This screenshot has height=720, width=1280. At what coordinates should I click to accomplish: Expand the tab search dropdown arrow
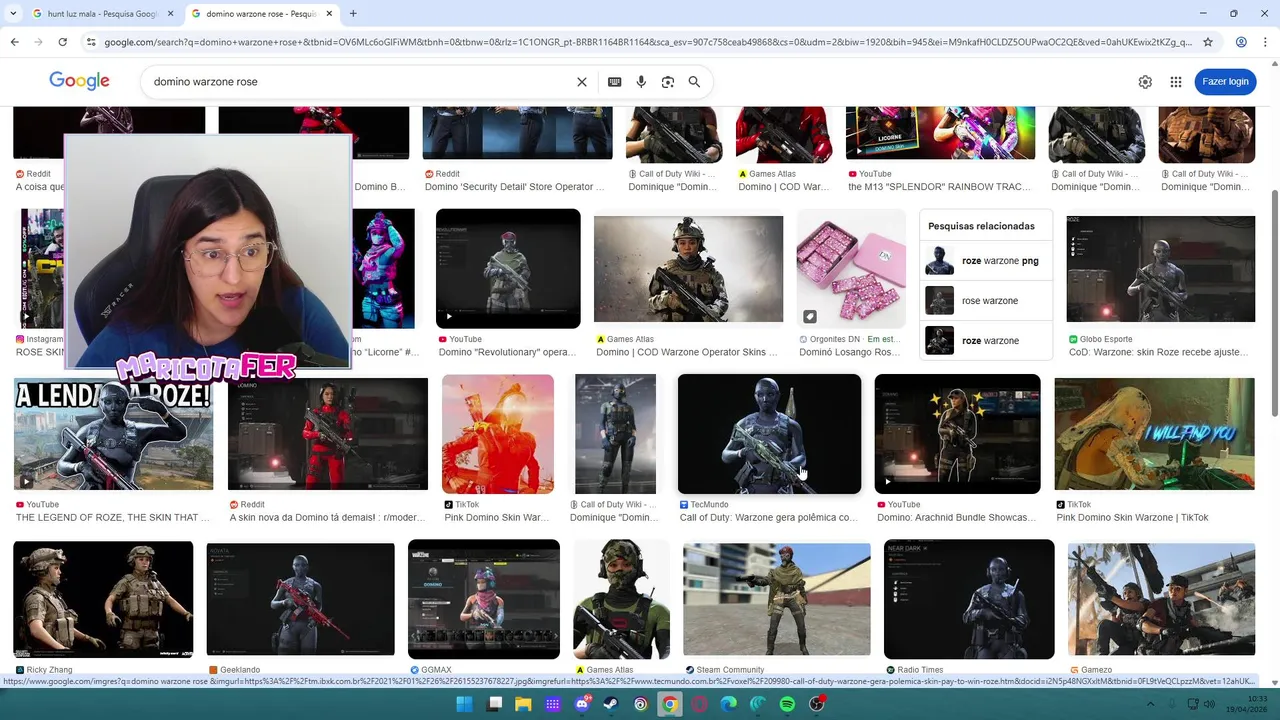point(14,14)
